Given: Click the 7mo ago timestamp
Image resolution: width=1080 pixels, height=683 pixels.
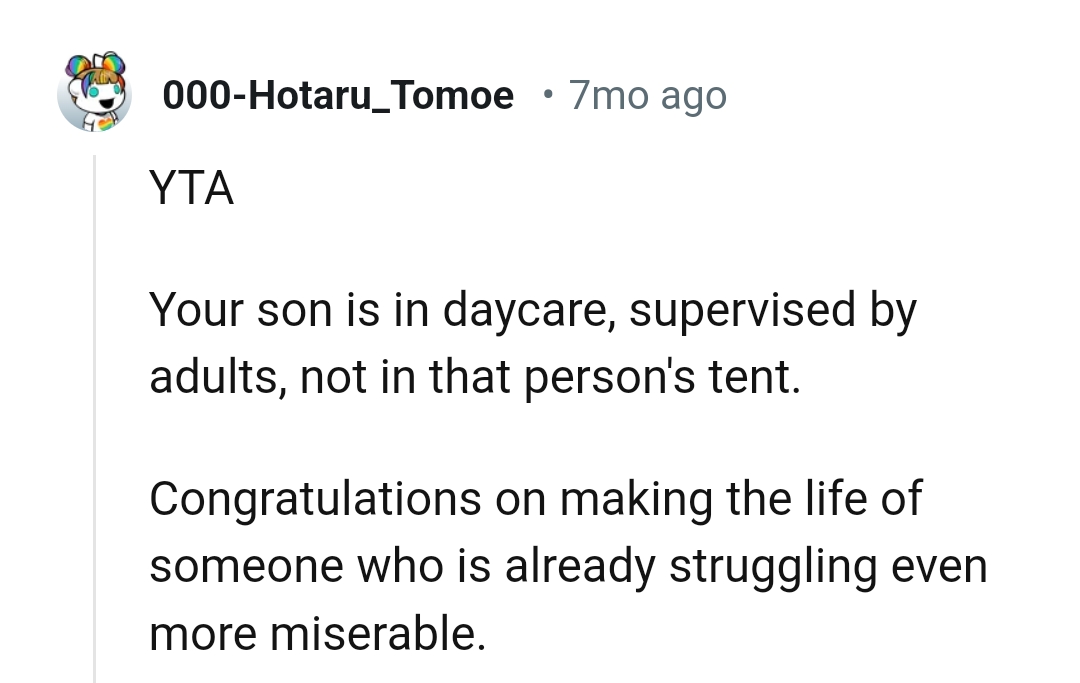Looking at the screenshot, I should coord(647,95).
